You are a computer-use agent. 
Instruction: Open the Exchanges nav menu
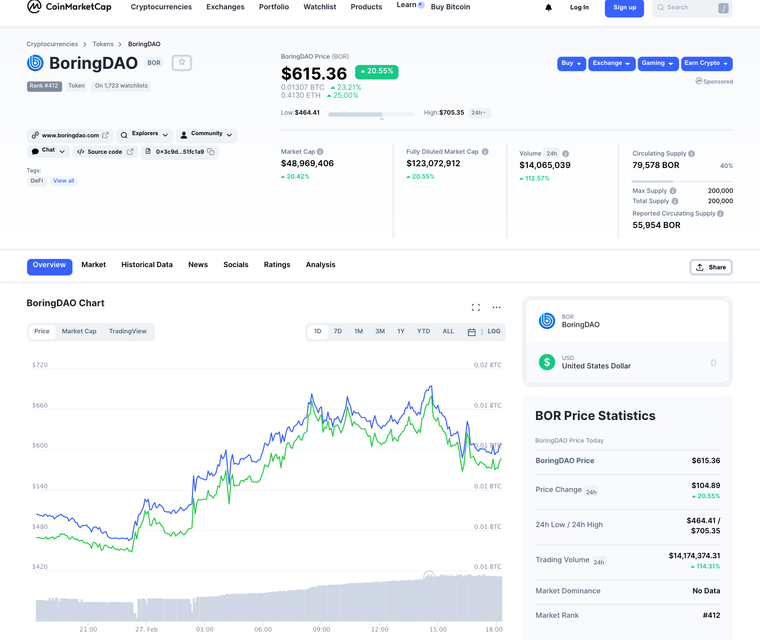point(225,7)
